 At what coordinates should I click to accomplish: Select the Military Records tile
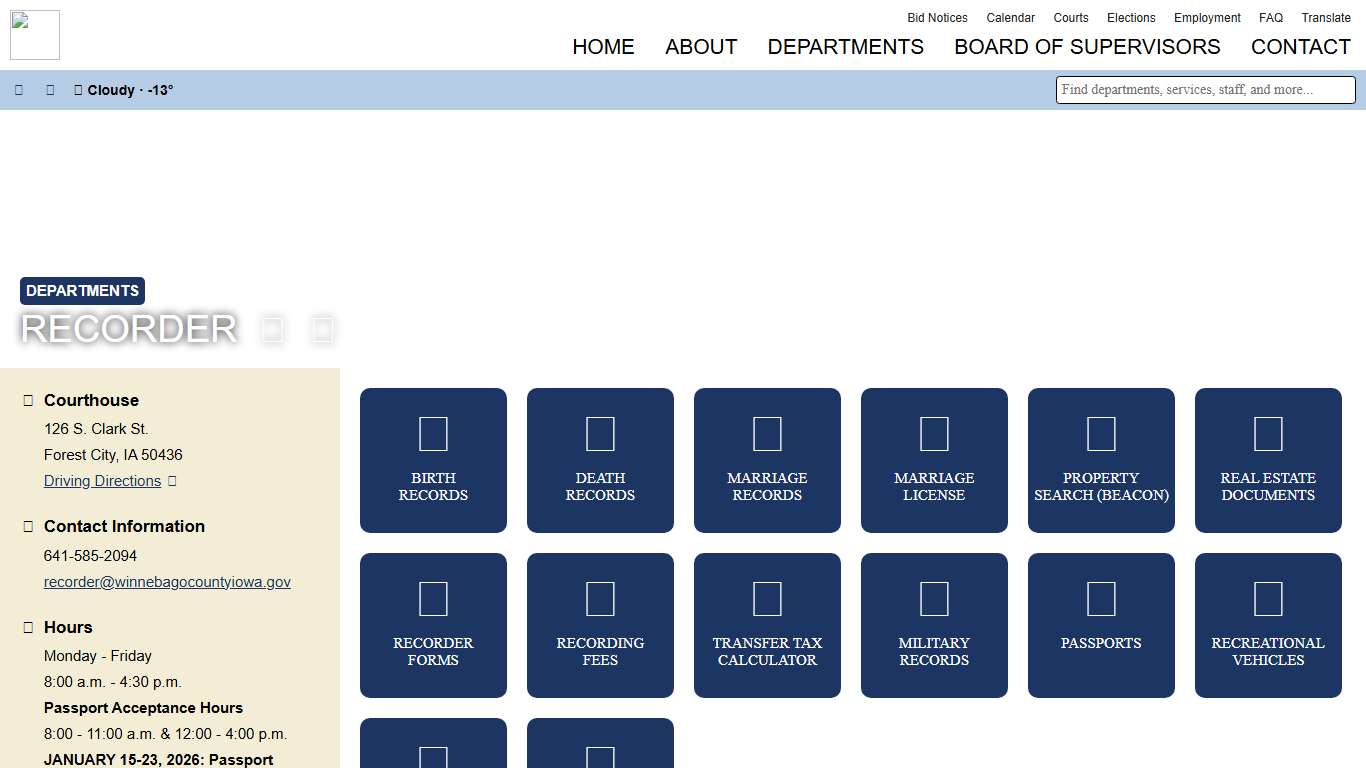[x=934, y=625]
